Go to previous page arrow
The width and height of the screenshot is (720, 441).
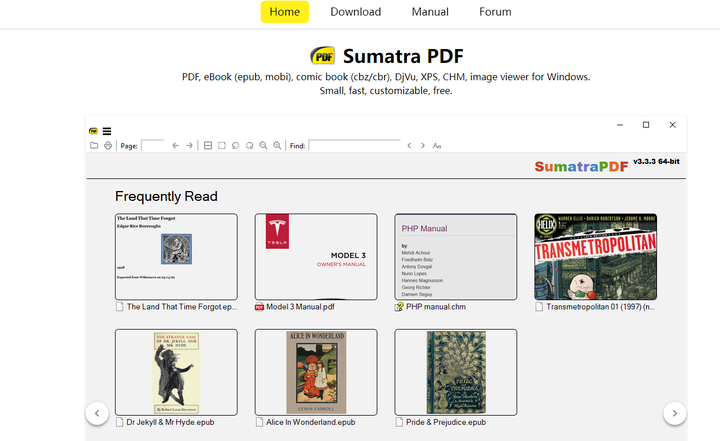(175, 146)
